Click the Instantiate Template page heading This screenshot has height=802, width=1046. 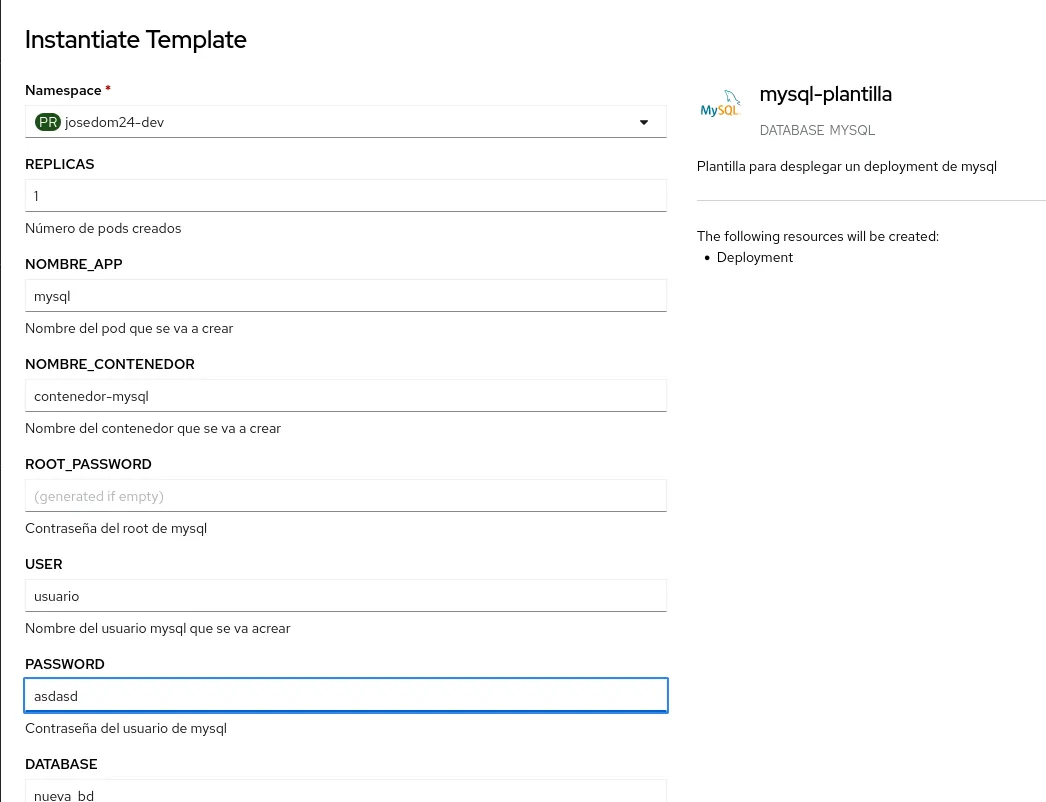(135, 39)
